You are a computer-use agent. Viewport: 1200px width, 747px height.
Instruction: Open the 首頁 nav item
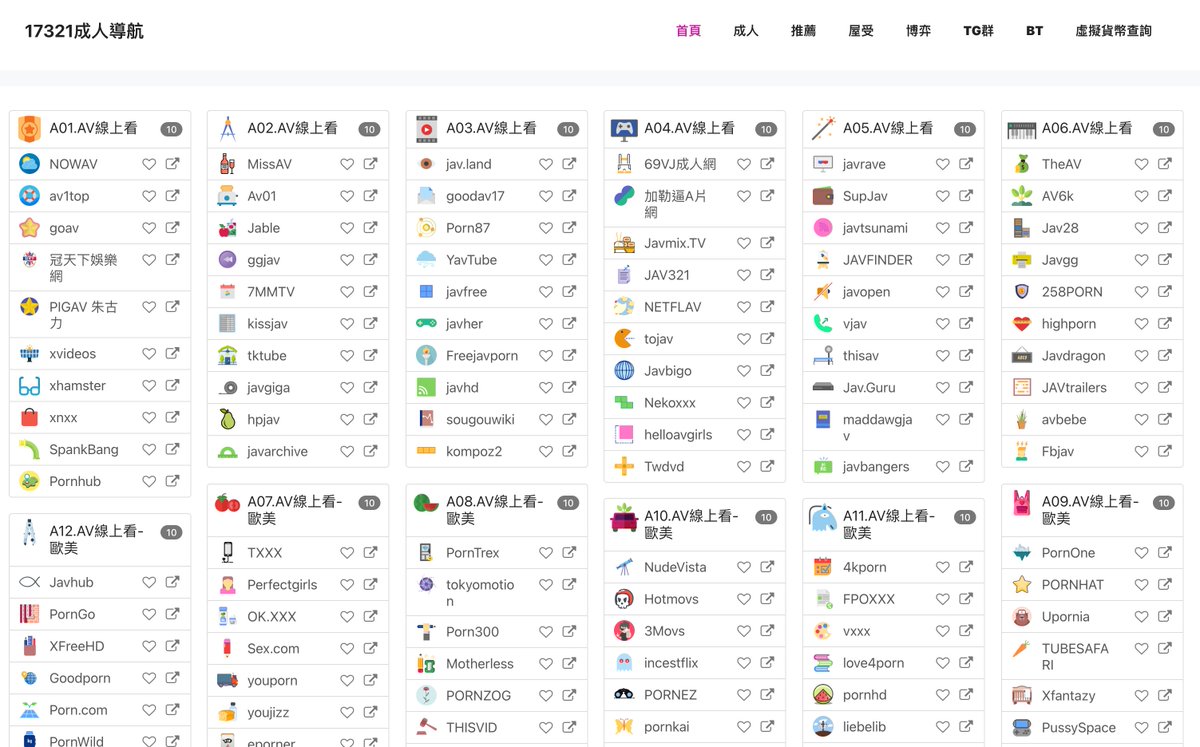coord(688,31)
